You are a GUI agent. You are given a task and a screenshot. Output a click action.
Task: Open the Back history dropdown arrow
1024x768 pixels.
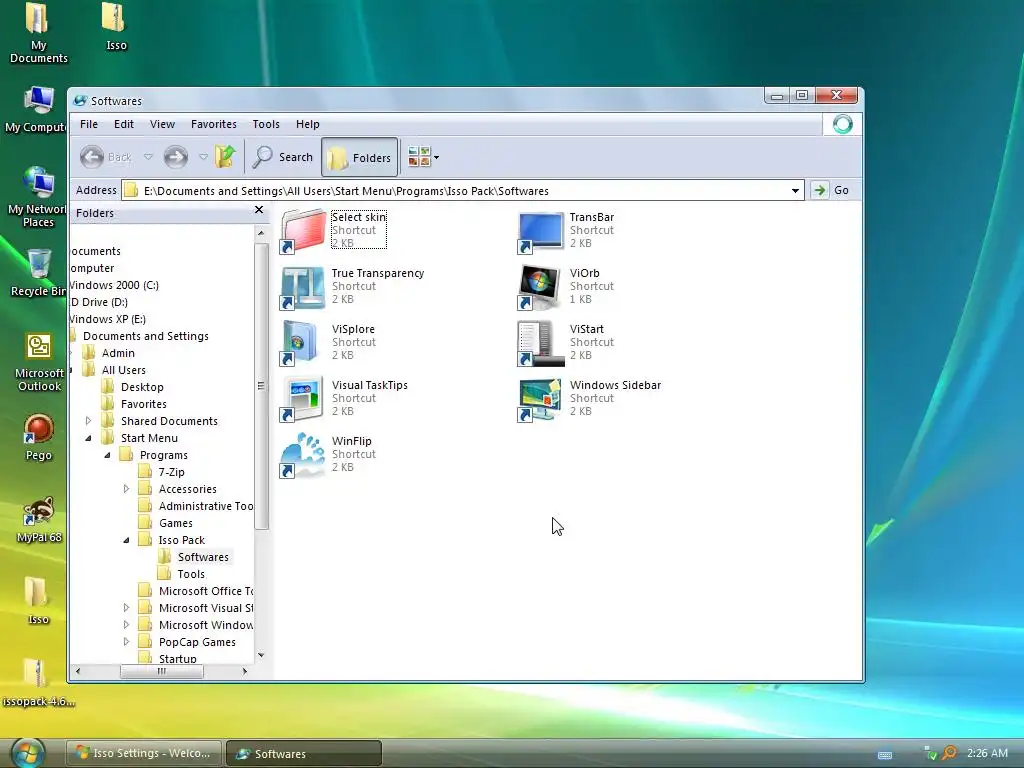pyautogui.click(x=148, y=157)
